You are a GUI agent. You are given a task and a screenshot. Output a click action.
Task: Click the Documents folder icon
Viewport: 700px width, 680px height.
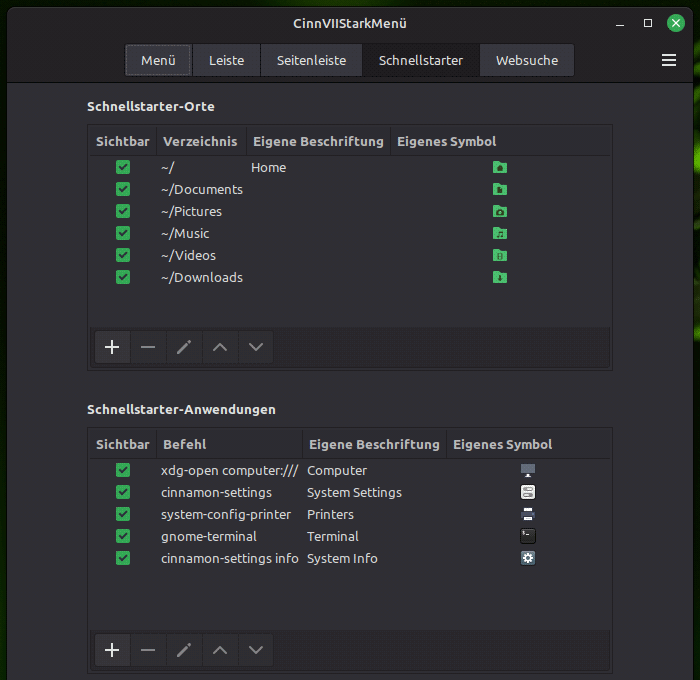[500, 189]
